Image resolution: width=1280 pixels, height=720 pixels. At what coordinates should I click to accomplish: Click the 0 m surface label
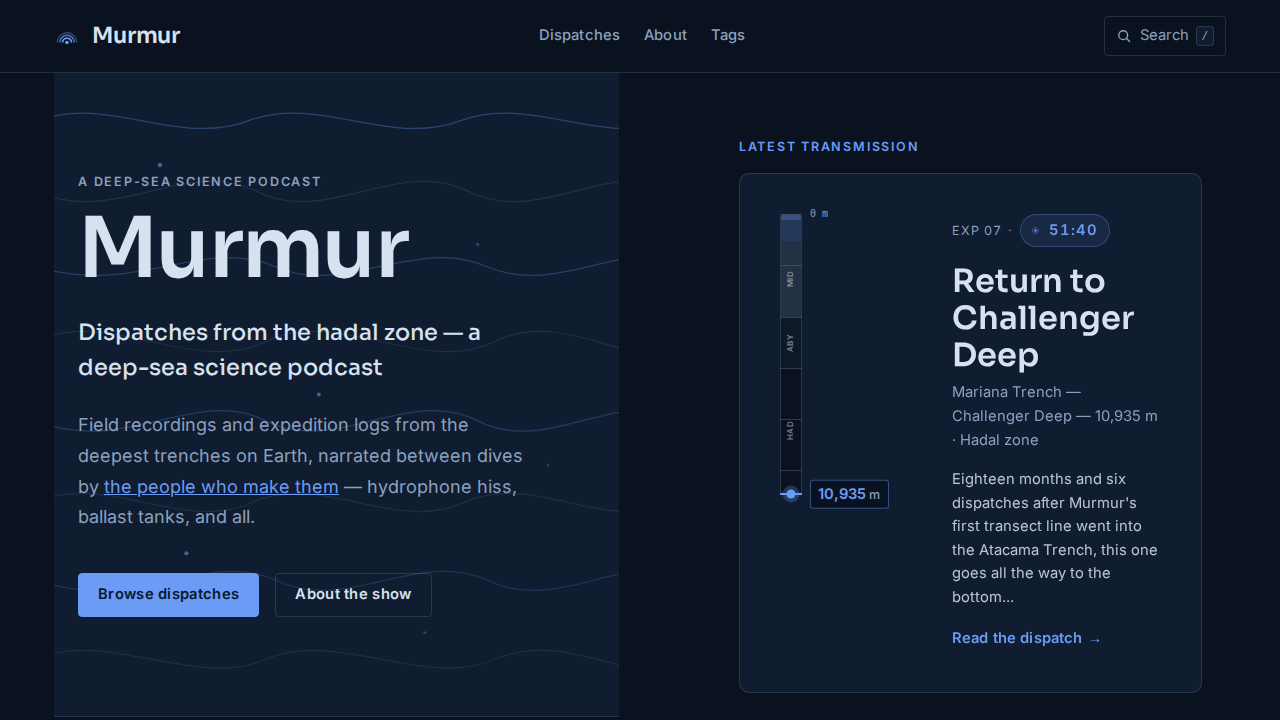pyautogui.click(x=819, y=214)
